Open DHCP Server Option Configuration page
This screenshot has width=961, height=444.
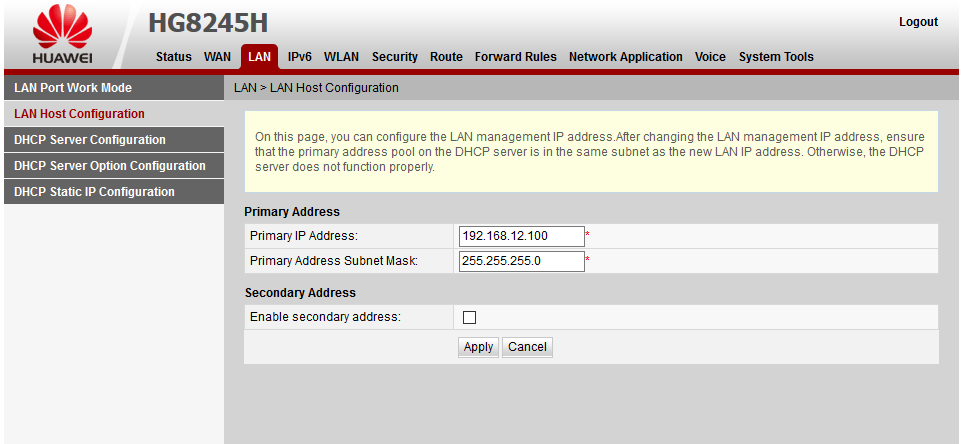point(110,166)
